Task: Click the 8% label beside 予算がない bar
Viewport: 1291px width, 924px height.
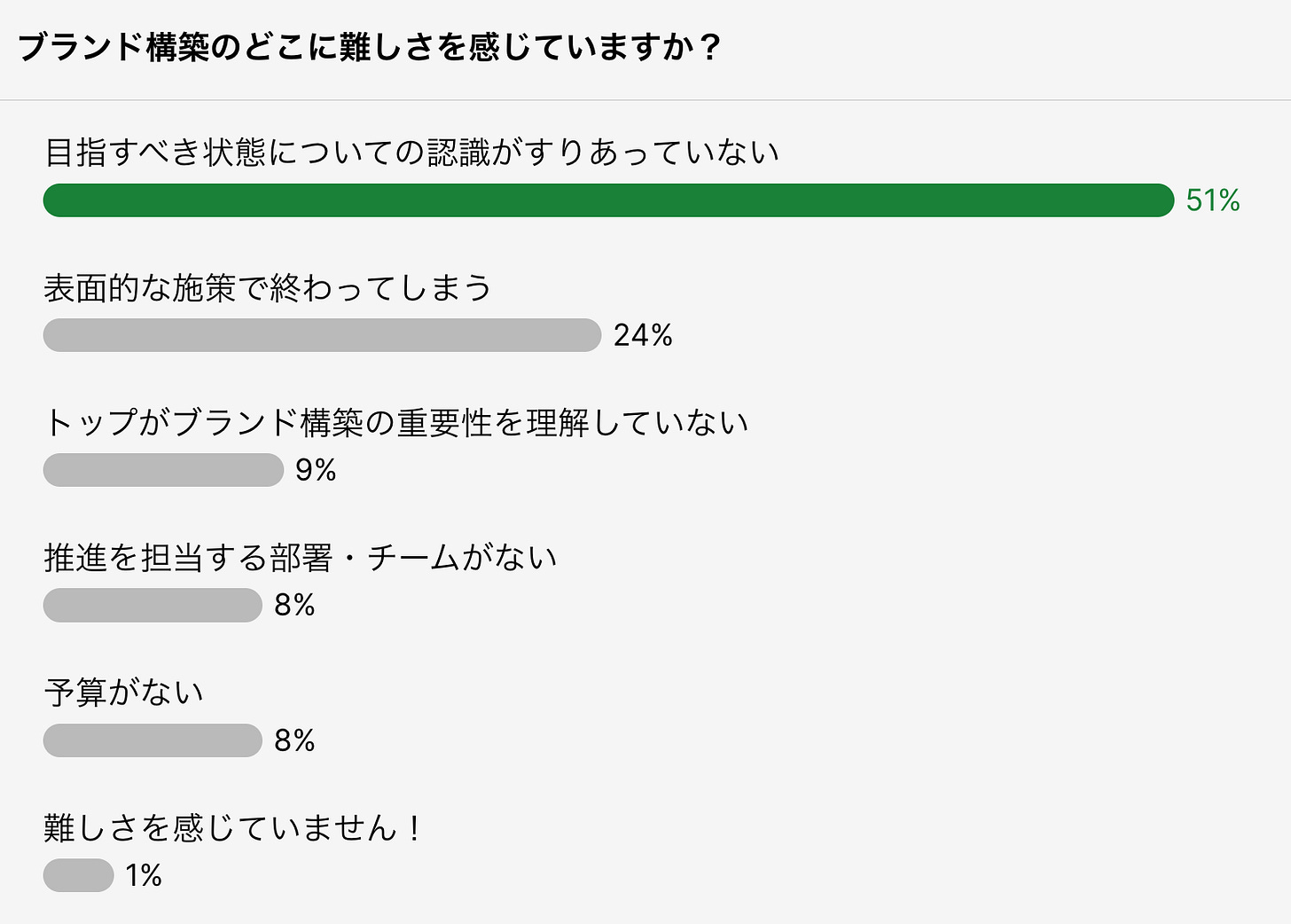Action: pyautogui.click(x=294, y=740)
